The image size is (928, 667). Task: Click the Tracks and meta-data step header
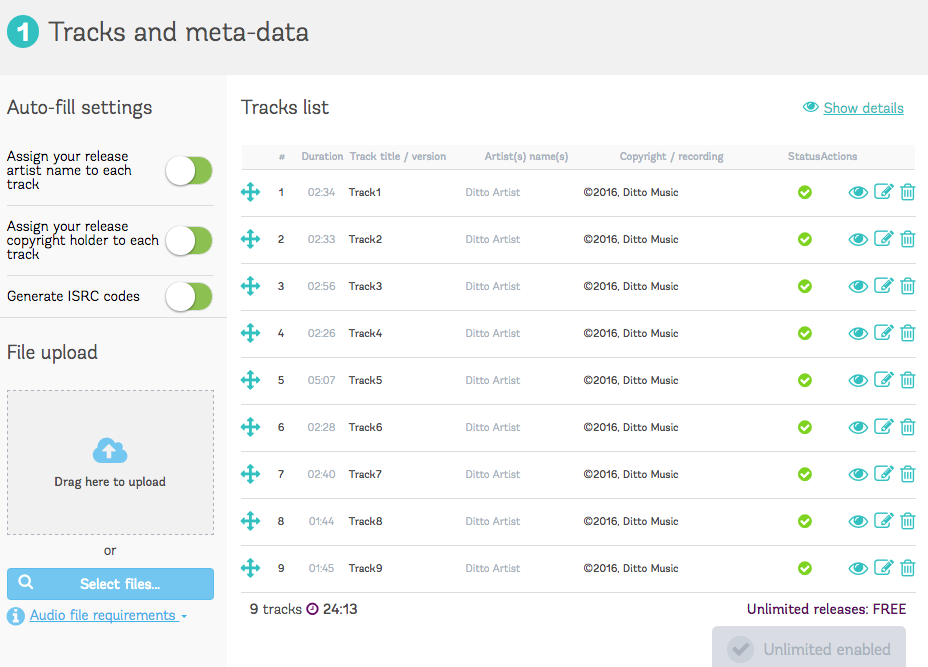click(x=180, y=31)
